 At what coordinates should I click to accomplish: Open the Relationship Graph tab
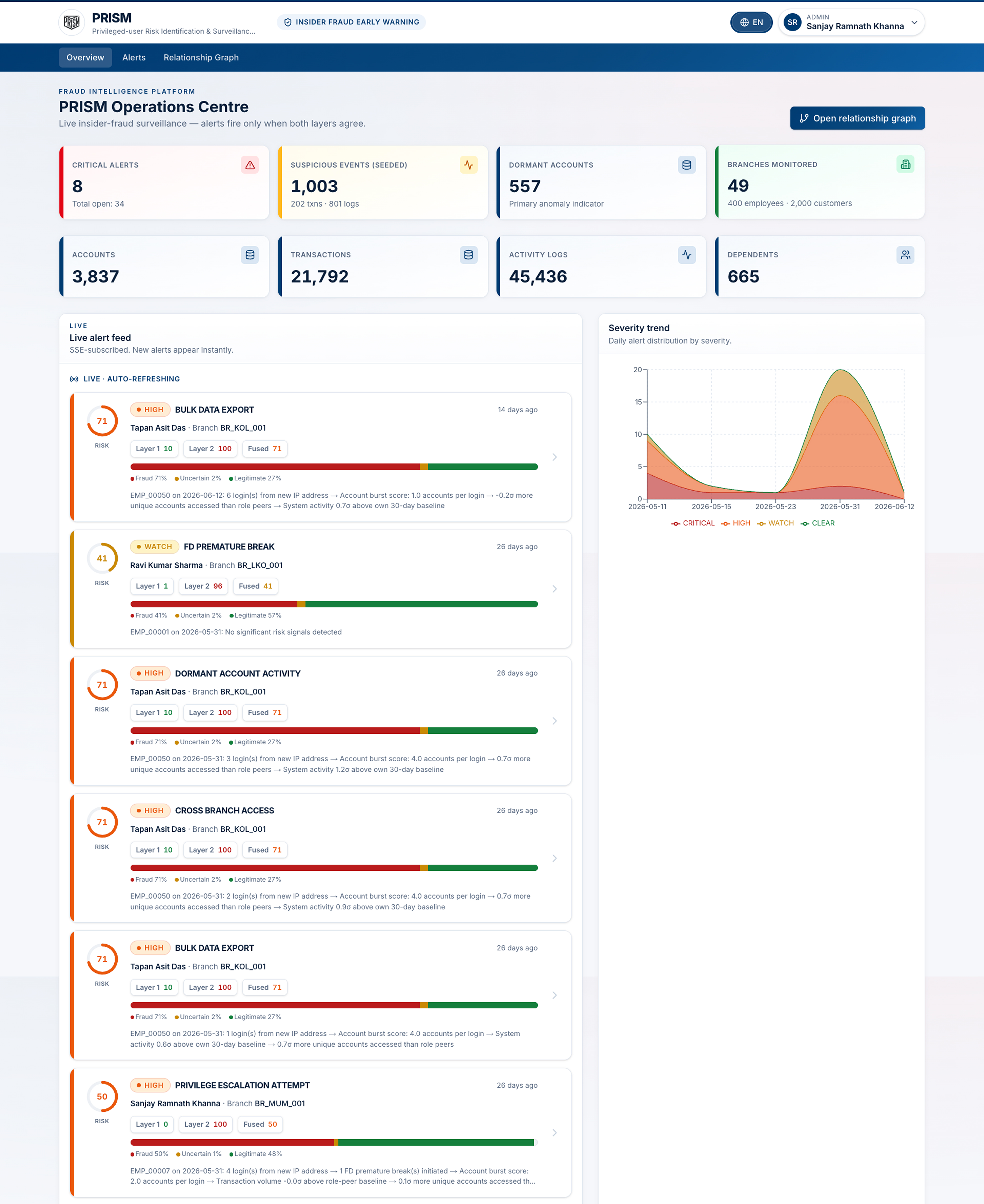[x=201, y=57]
